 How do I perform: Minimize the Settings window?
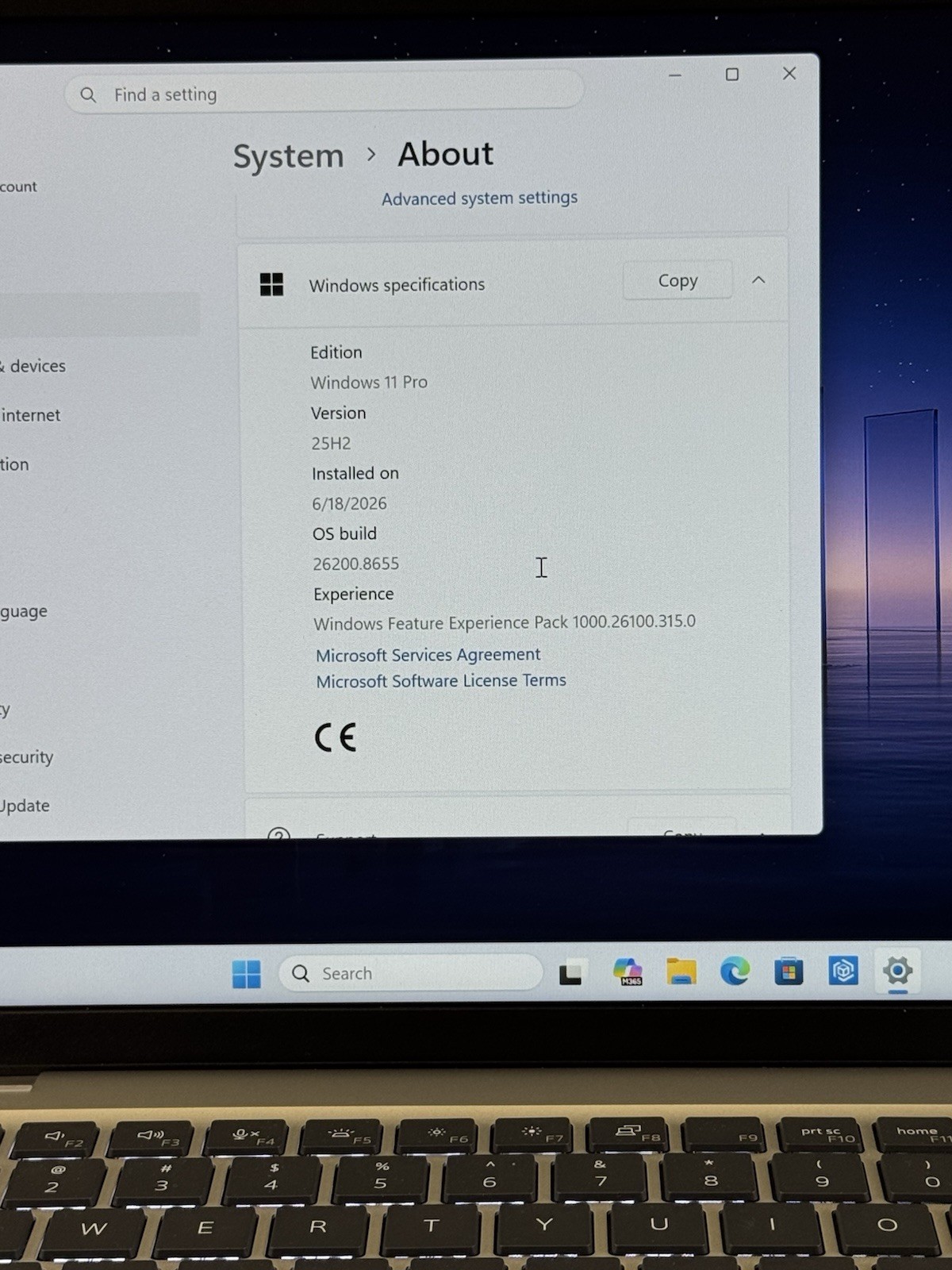pos(675,75)
